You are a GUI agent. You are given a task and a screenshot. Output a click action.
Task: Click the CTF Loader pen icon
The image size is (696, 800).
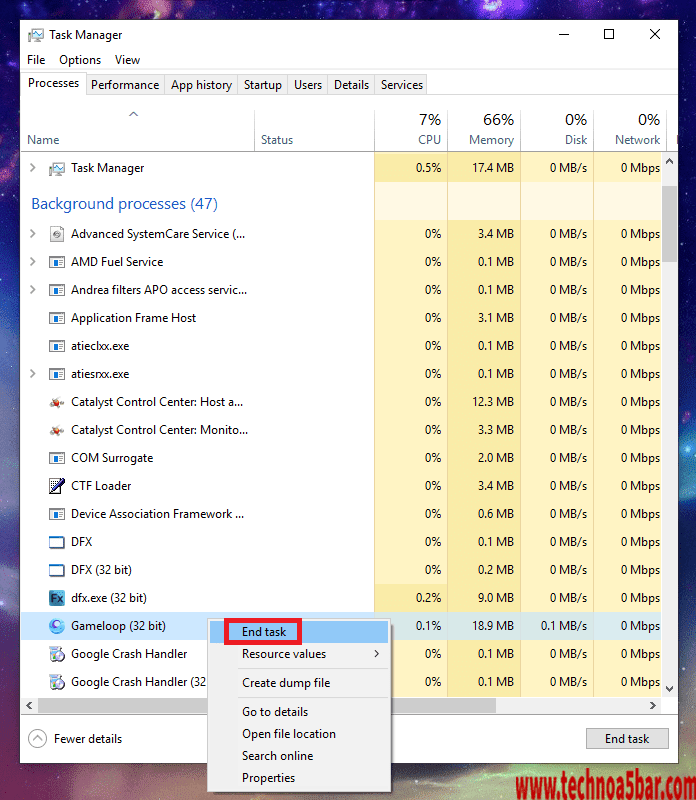pyautogui.click(x=57, y=486)
